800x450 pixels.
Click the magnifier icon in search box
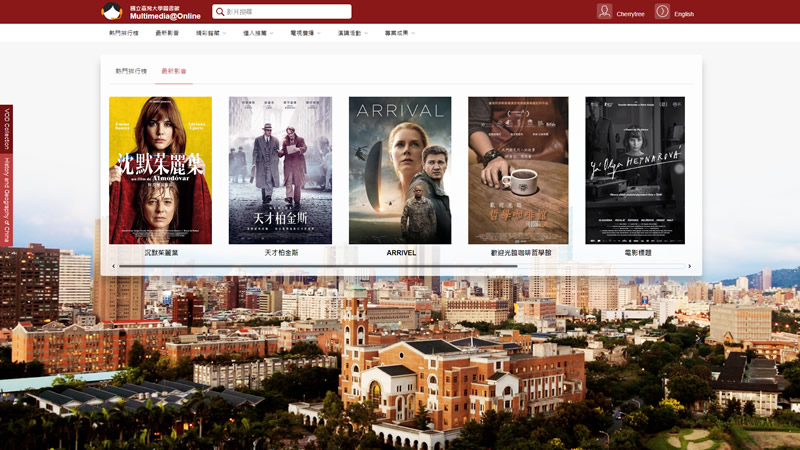coord(220,12)
